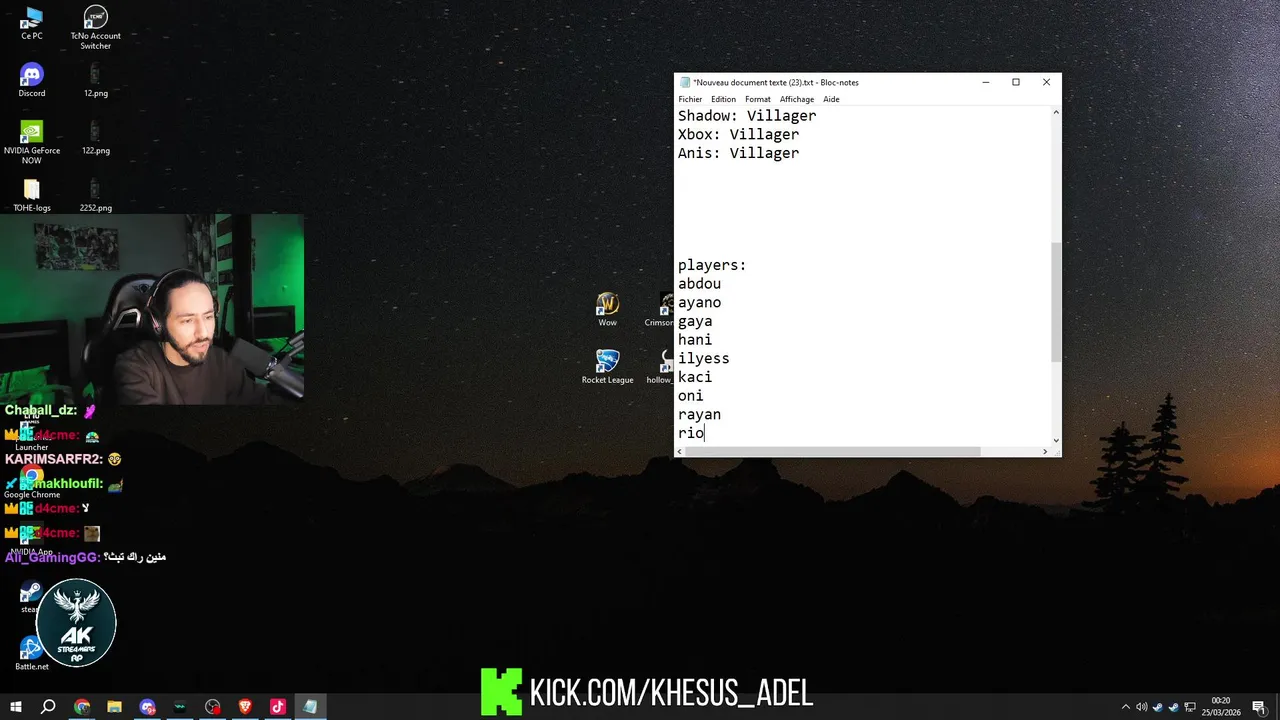
Task: Open the Windows Start menu
Action: pyautogui.click(x=16, y=706)
